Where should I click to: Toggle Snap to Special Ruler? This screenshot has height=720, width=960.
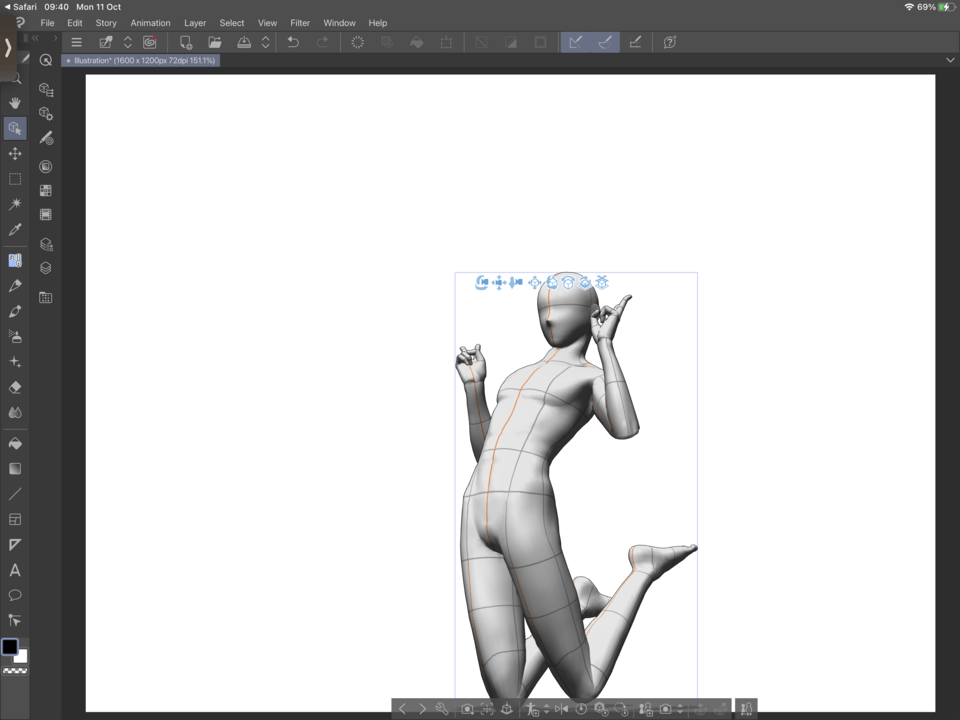605,42
